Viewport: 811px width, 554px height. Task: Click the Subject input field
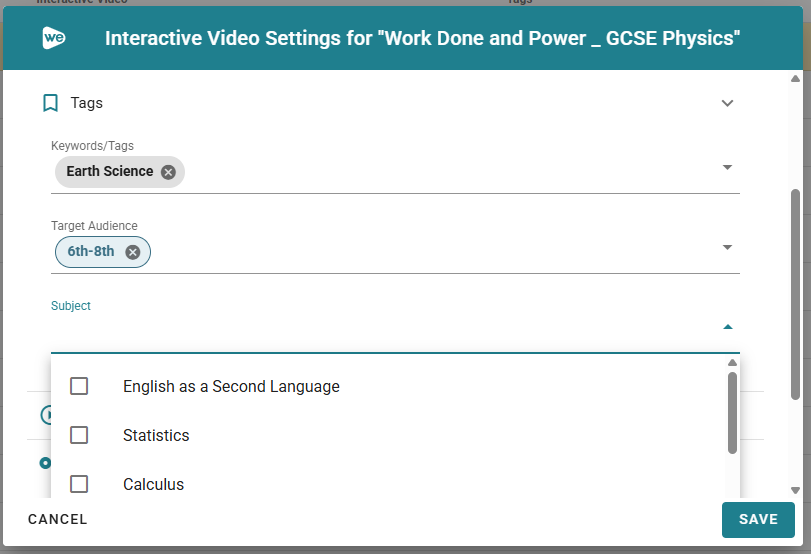click(380, 330)
